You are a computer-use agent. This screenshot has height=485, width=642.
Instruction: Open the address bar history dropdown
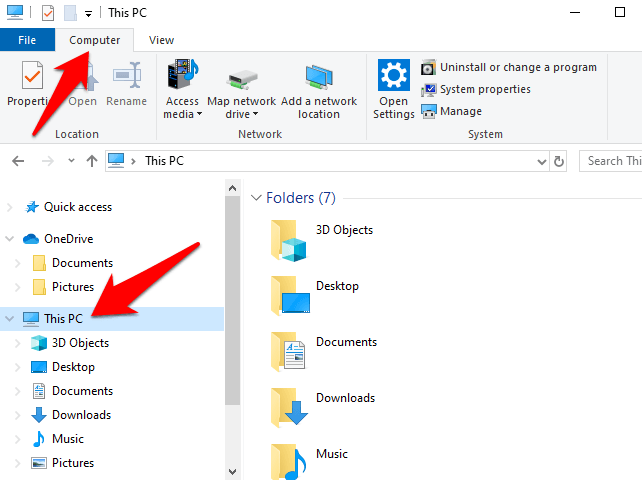tap(542, 162)
